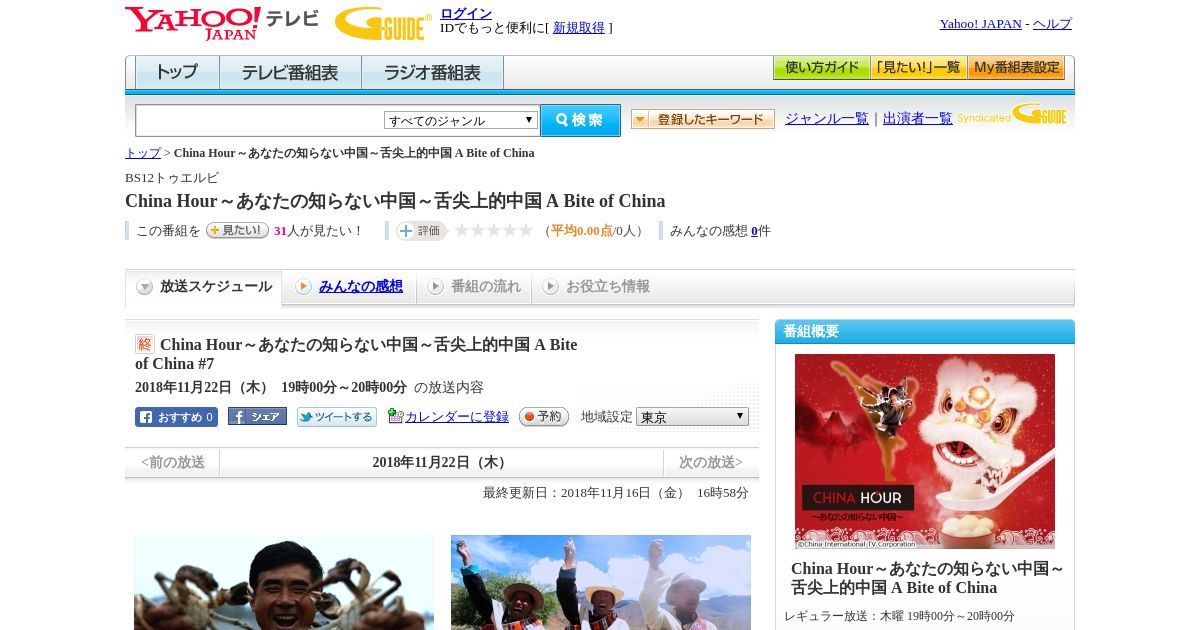Viewport: 1200px width, 630px height.
Task: Click the 評価 plus button
Action: pos(421,231)
